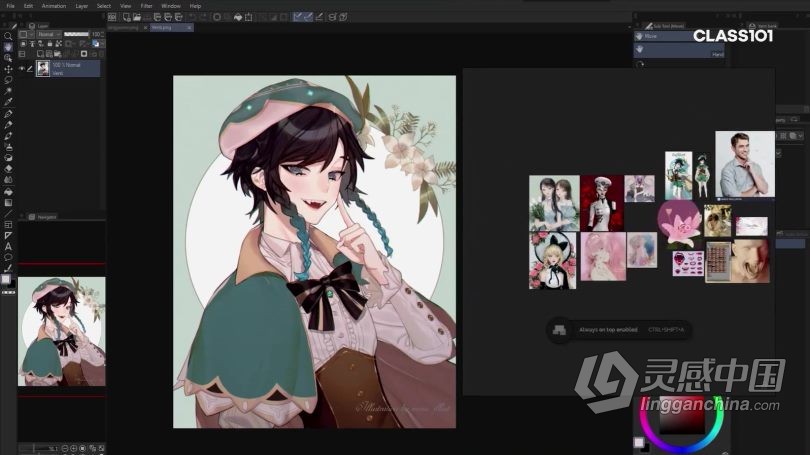Select the Eraser tool

8,168
